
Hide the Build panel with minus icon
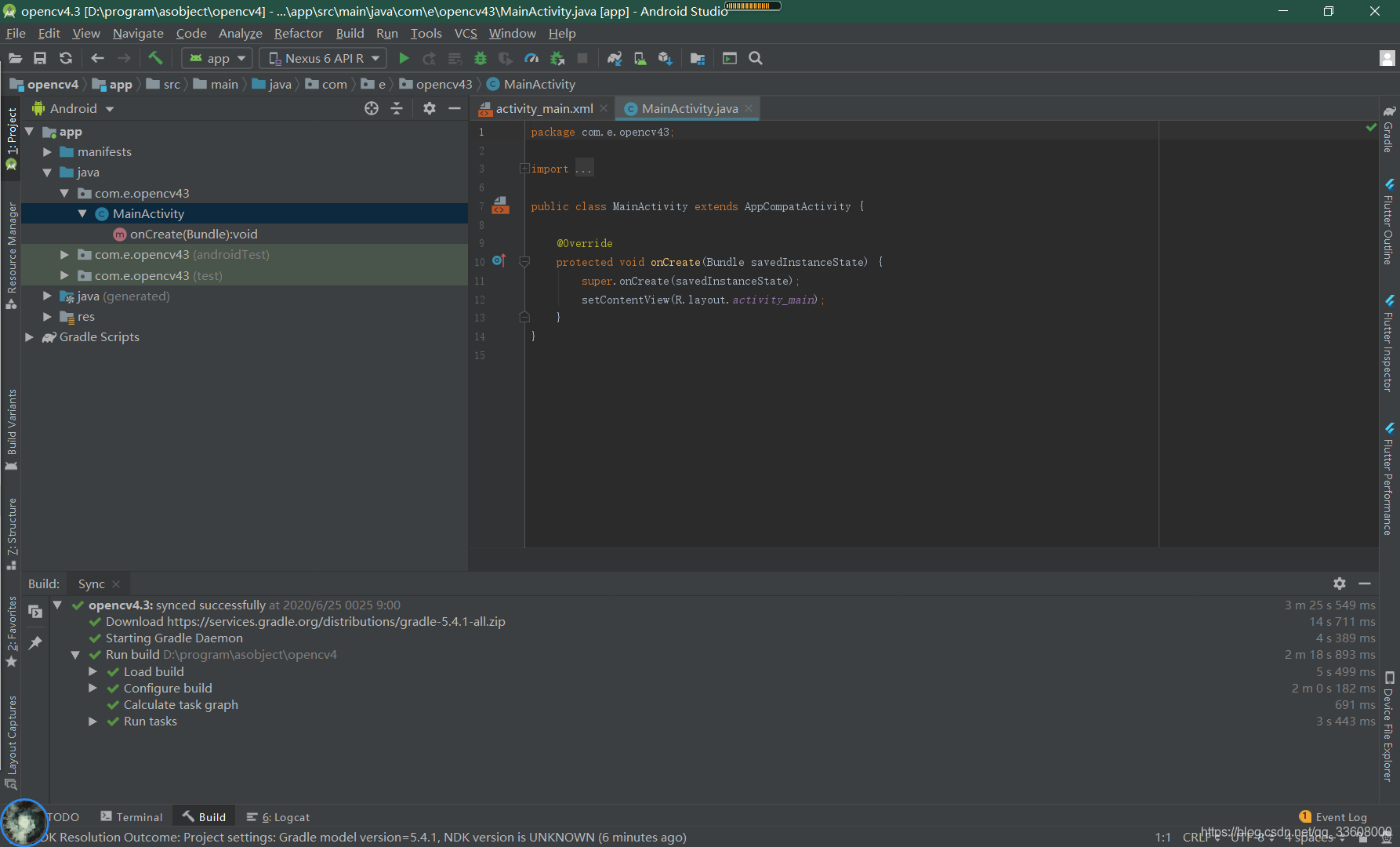coord(1365,583)
